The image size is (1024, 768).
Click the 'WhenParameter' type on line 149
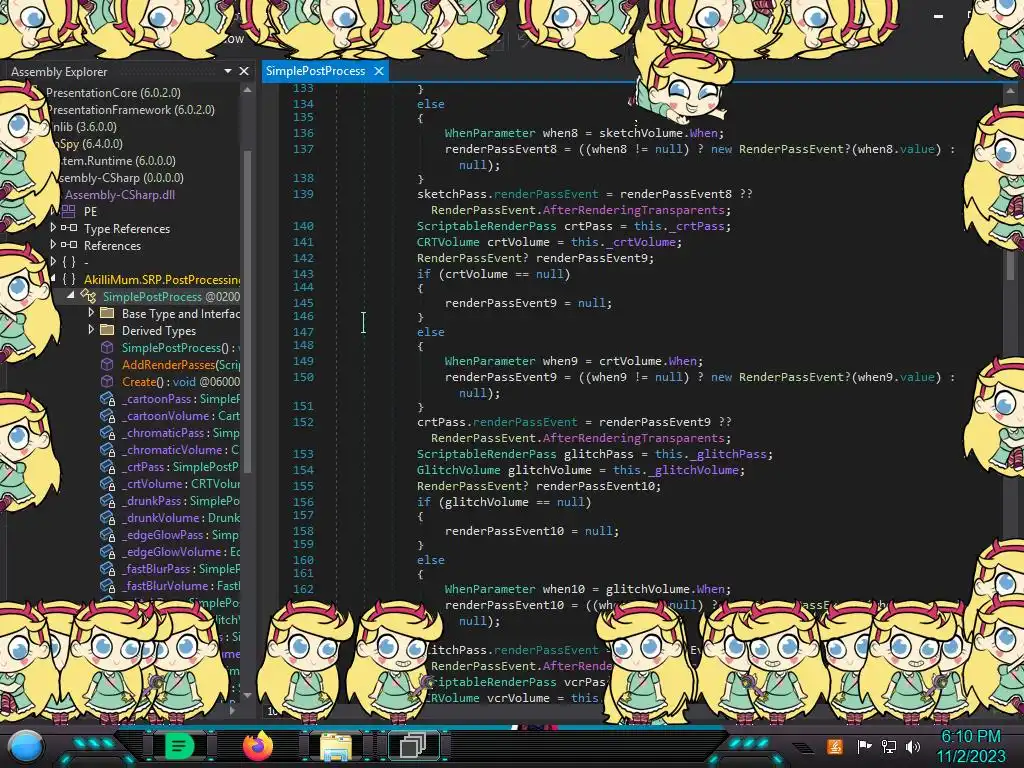pyautogui.click(x=490, y=360)
